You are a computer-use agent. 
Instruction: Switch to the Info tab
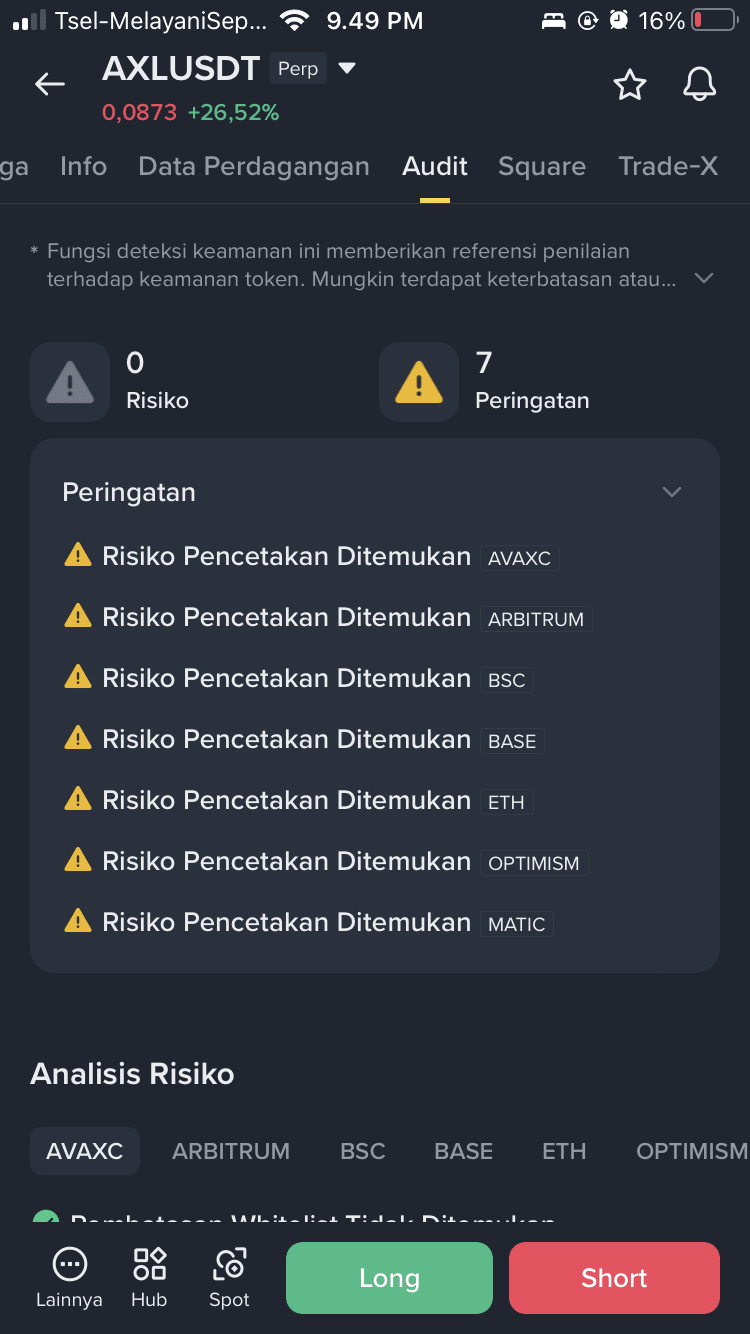(83, 166)
